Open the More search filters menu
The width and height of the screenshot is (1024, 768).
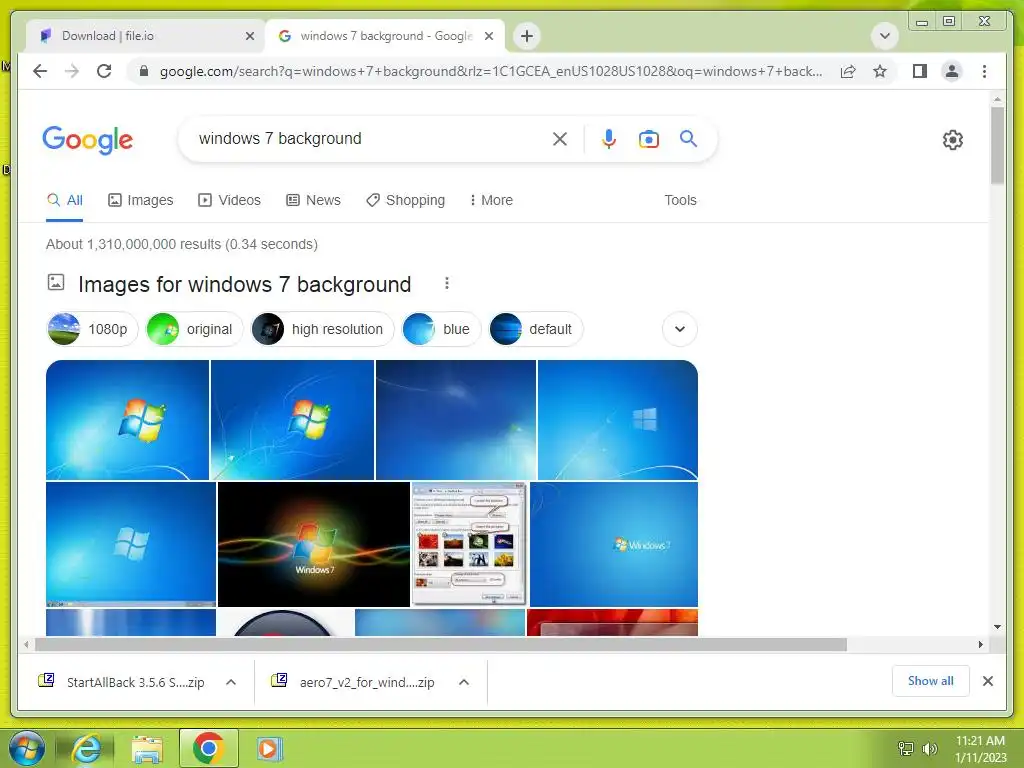tap(491, 200)
